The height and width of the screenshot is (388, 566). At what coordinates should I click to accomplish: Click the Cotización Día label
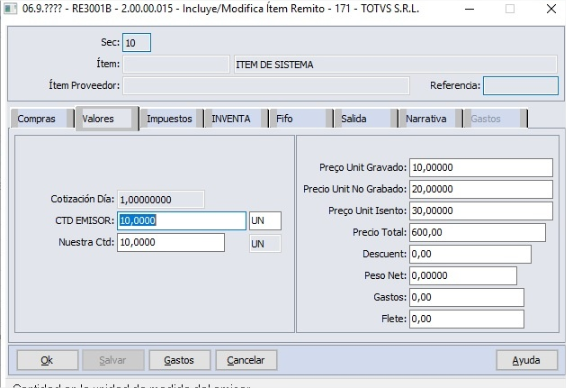[x=82, y=199]
